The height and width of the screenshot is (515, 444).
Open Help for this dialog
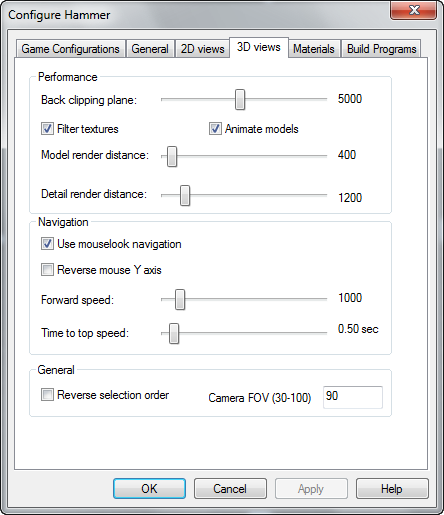(x=392, y=489)
